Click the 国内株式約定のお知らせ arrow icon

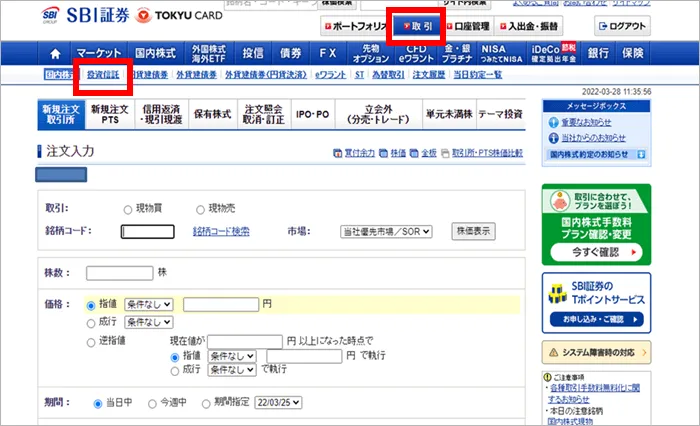pyautogui.click(x=641, y=155)
